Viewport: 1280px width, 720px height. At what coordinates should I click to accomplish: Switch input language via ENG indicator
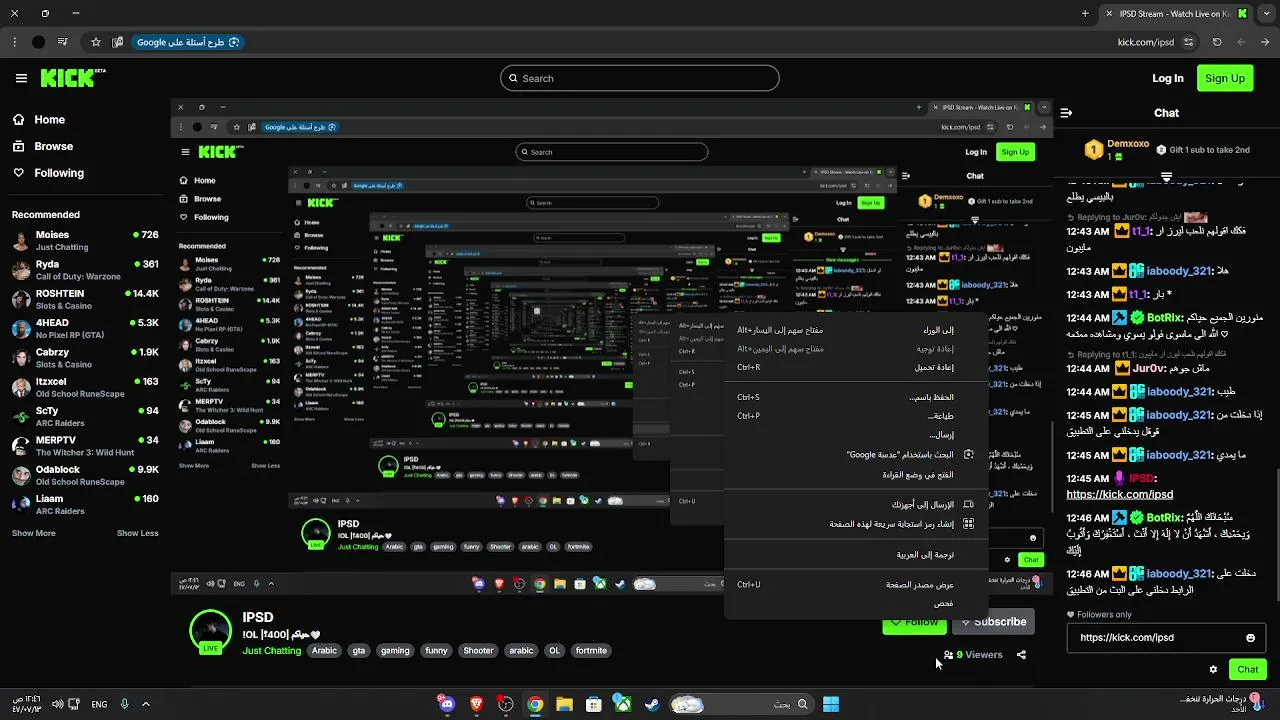(99, 704)
